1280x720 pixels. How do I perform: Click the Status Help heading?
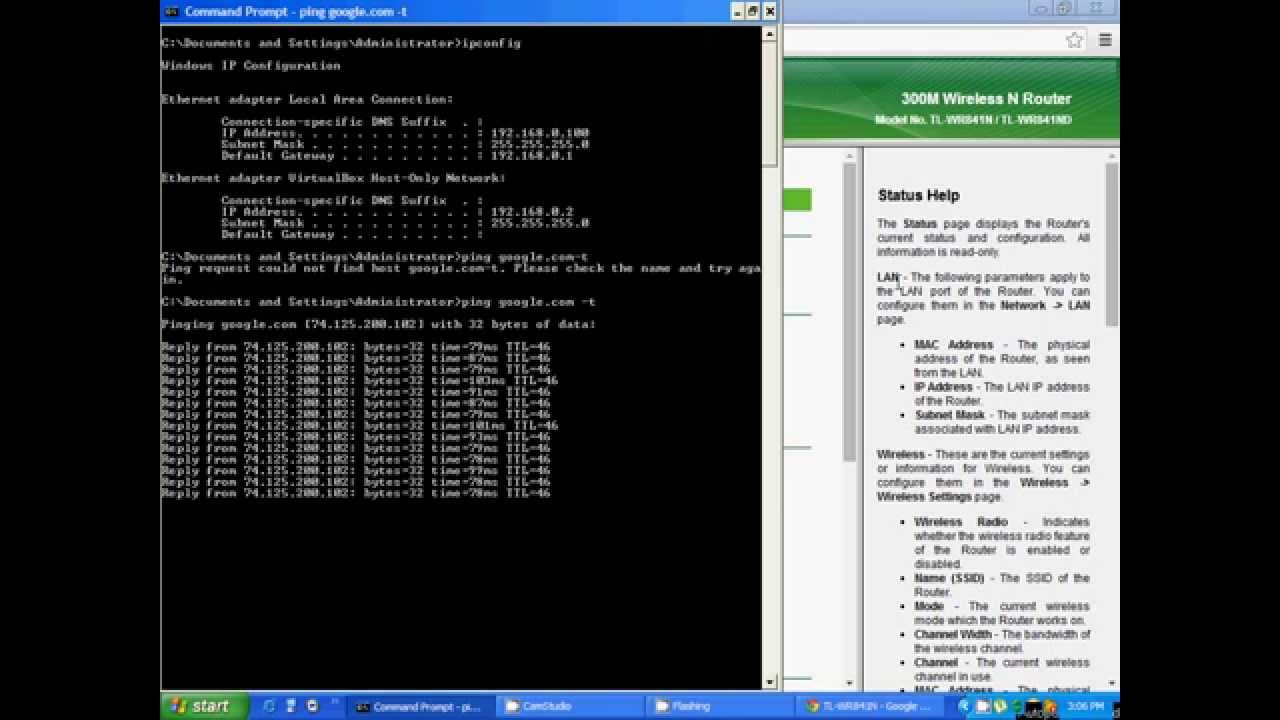918,195
